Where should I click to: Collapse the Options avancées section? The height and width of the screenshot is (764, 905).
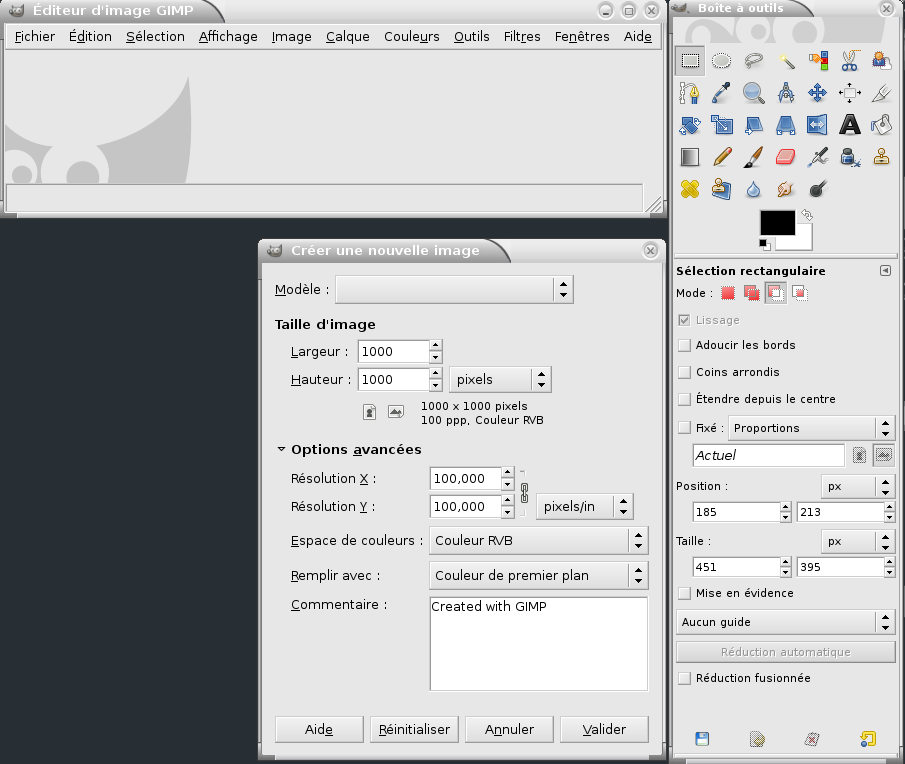[282, 450]
